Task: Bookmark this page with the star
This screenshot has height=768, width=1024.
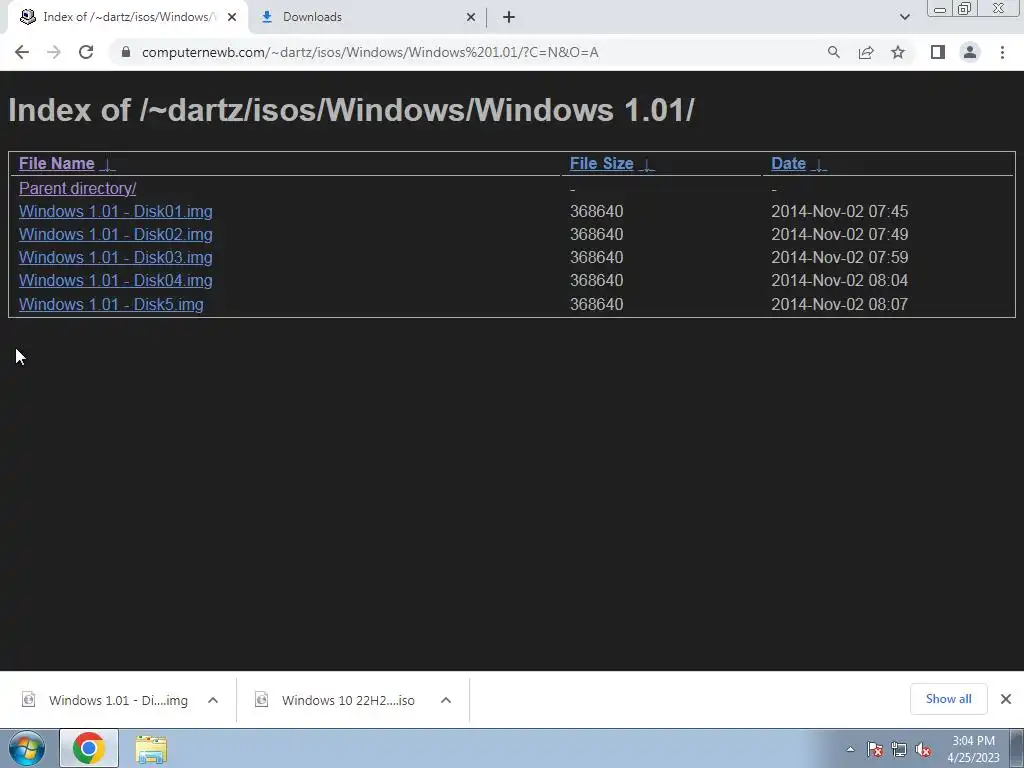Action: (x=898, y=52)
